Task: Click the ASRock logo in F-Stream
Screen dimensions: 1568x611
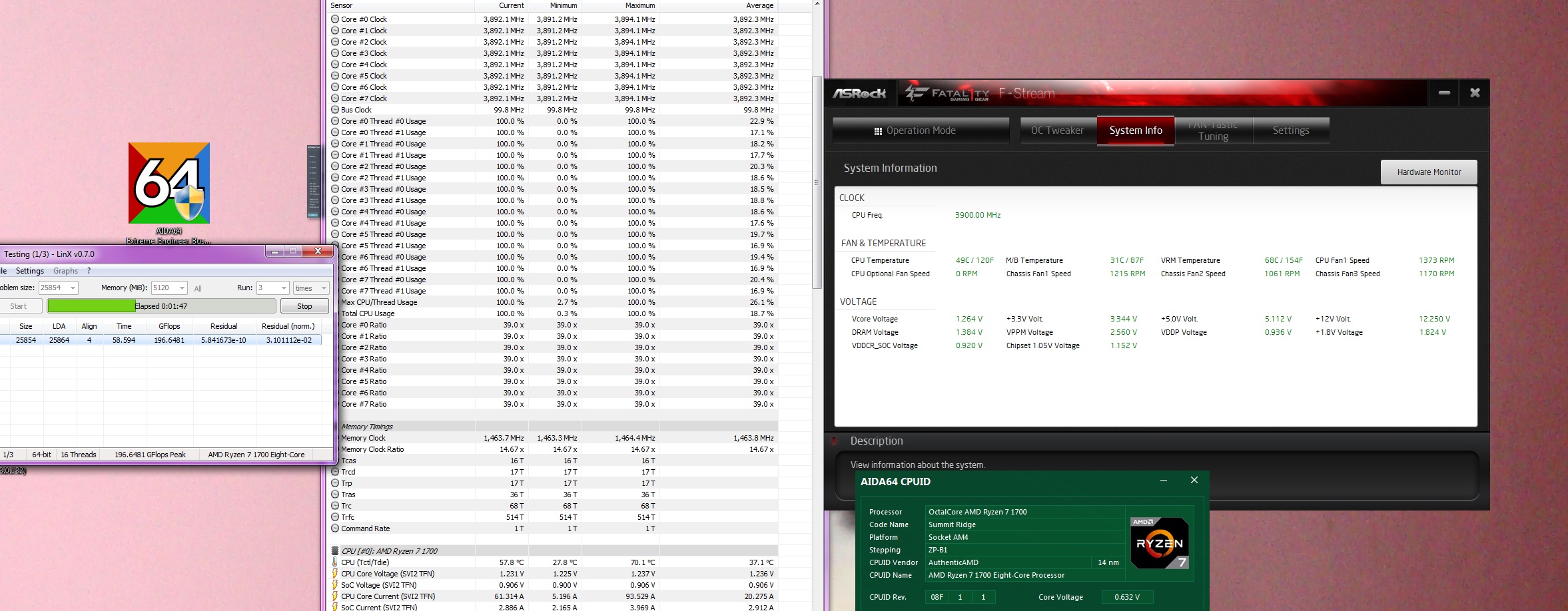Action: click(x=859, y=94)
